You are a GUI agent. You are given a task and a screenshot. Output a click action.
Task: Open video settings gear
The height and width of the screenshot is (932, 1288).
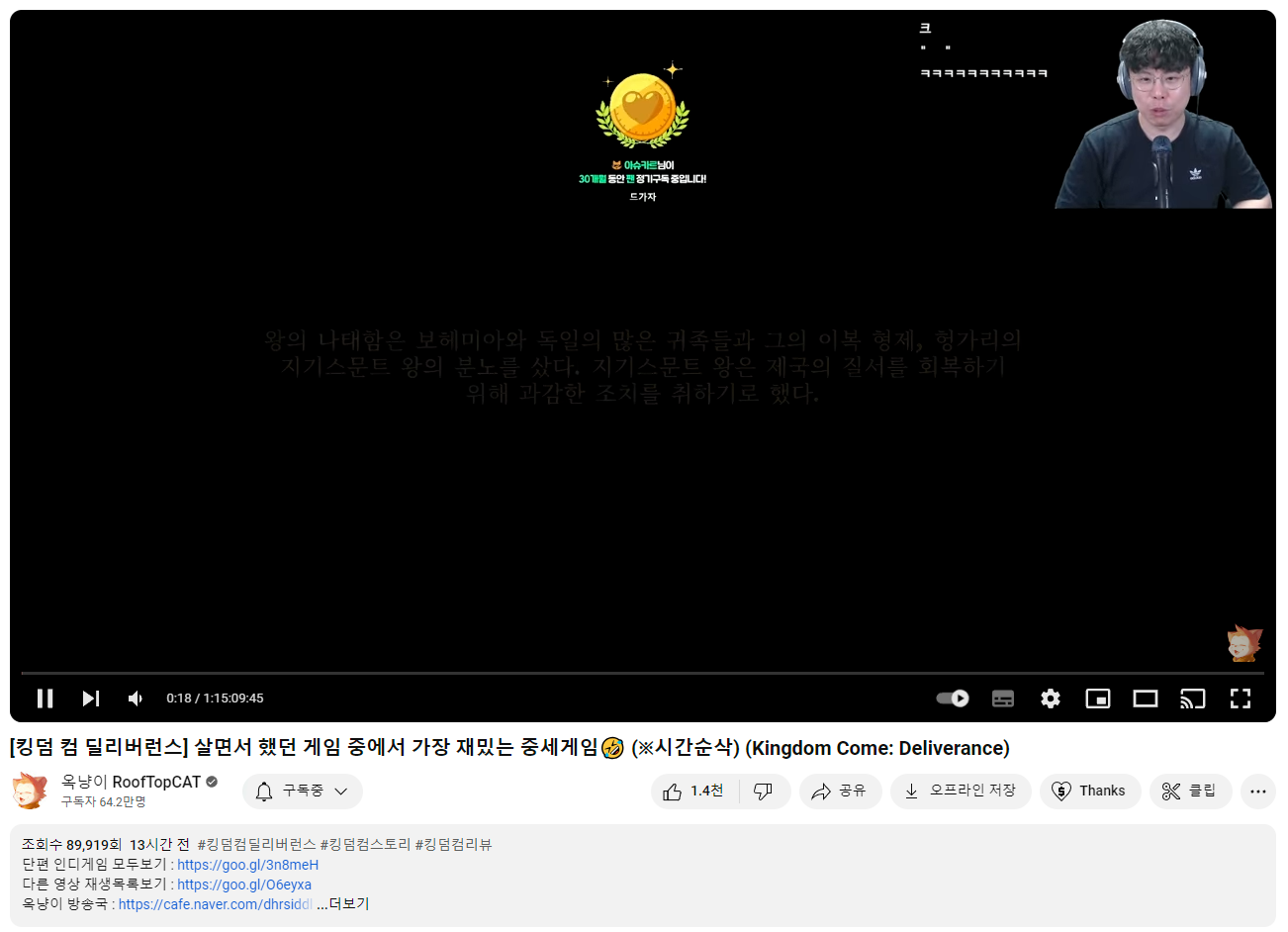click(x=1051, y=699)
